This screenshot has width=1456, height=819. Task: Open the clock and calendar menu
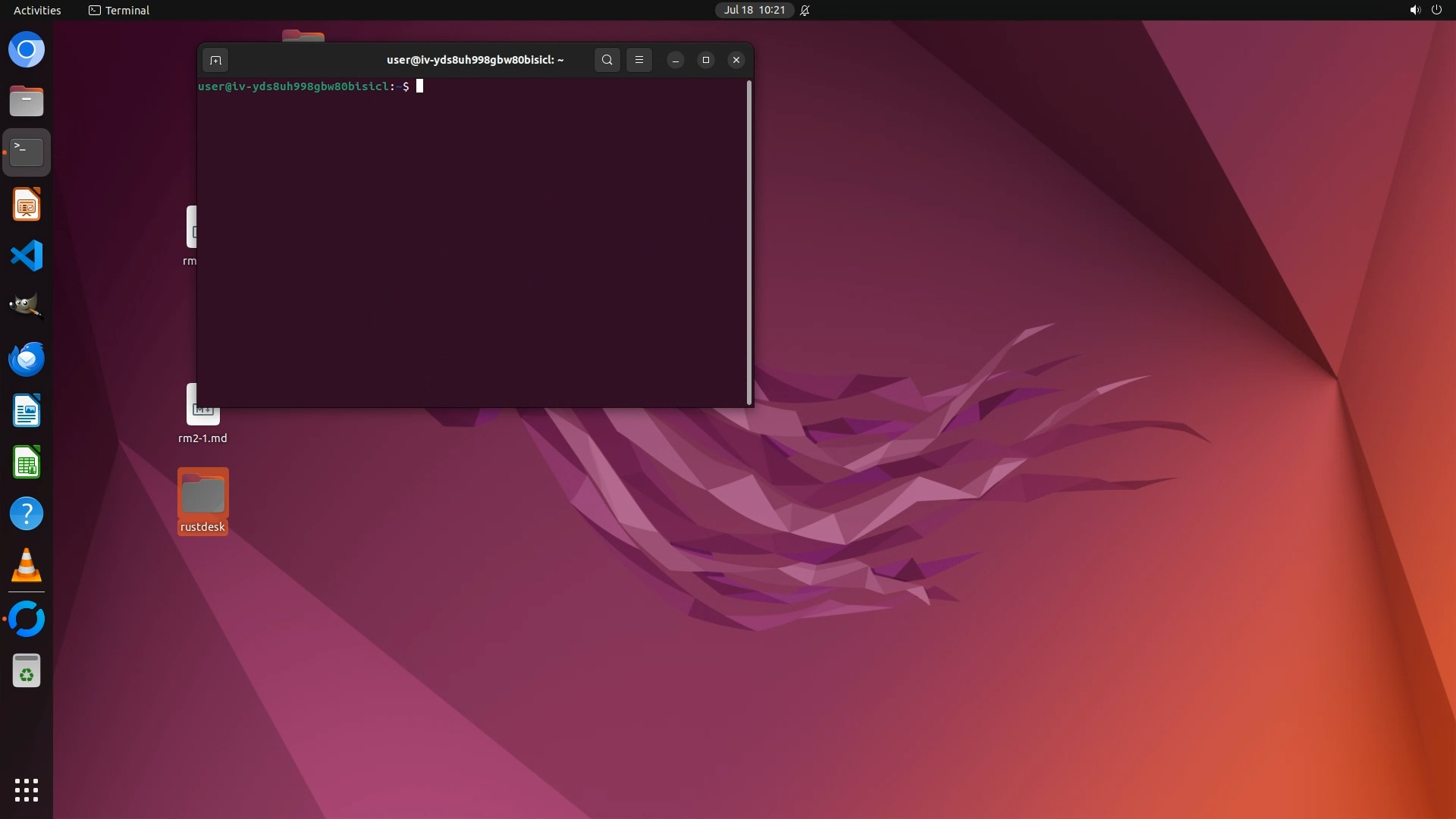[x=754, y=10]
